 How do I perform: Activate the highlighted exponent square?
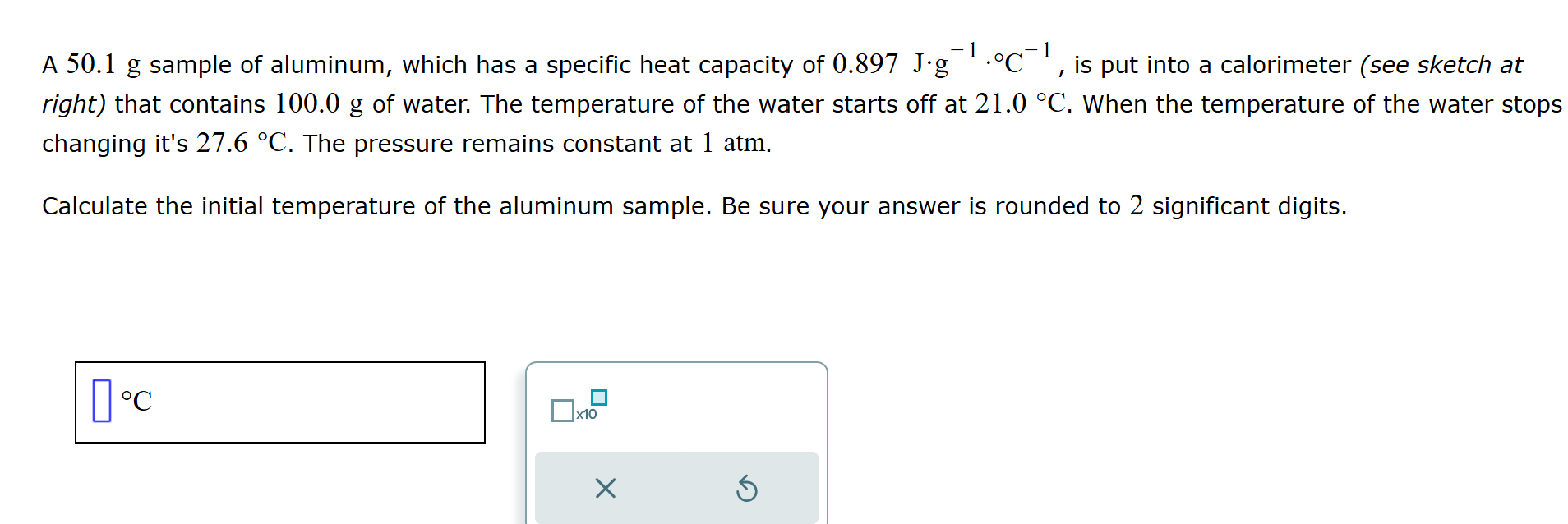tap(600, 396)
